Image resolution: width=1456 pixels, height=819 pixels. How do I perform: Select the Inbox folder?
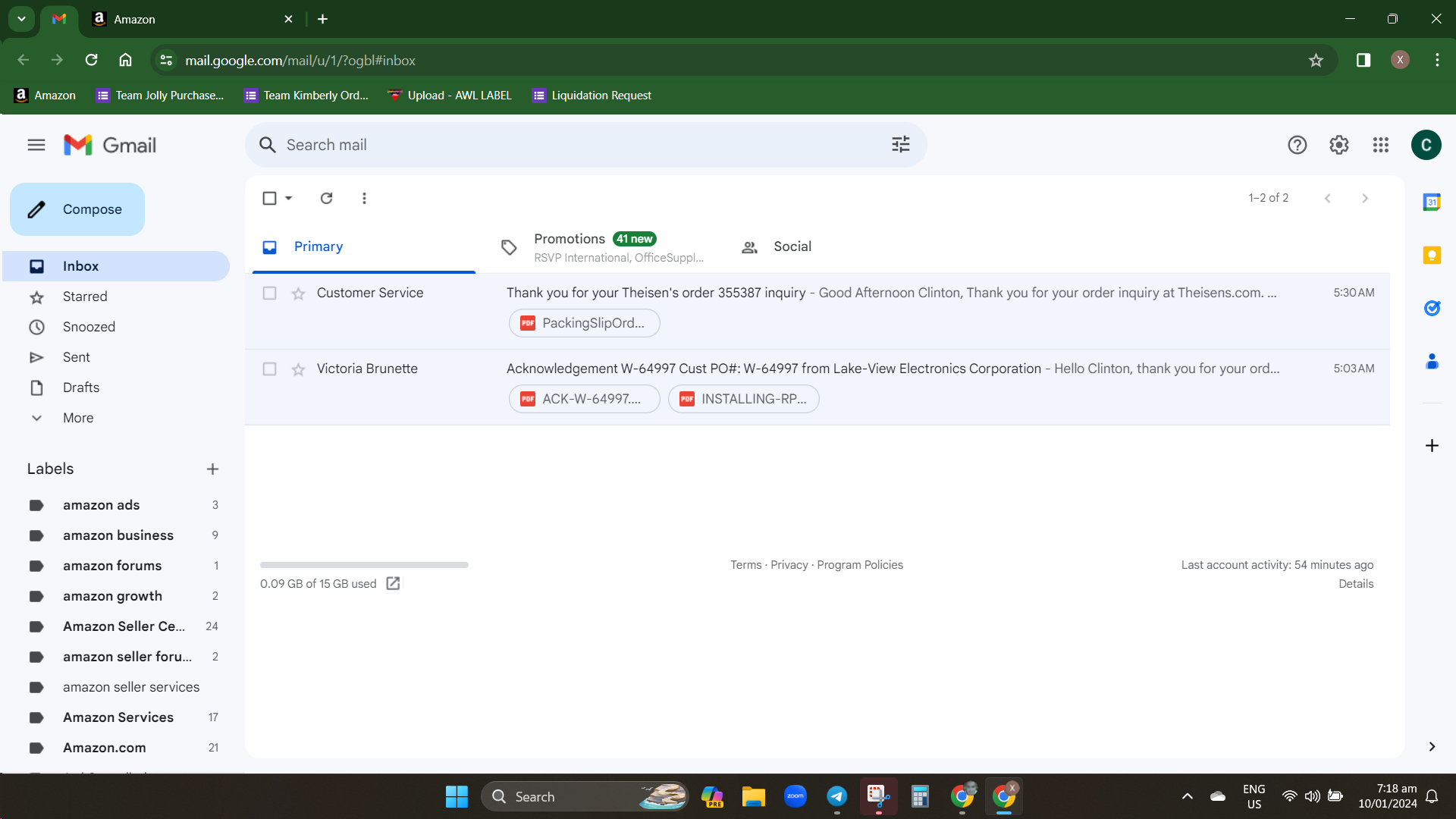pyautogui.click(x=115, y=266)
